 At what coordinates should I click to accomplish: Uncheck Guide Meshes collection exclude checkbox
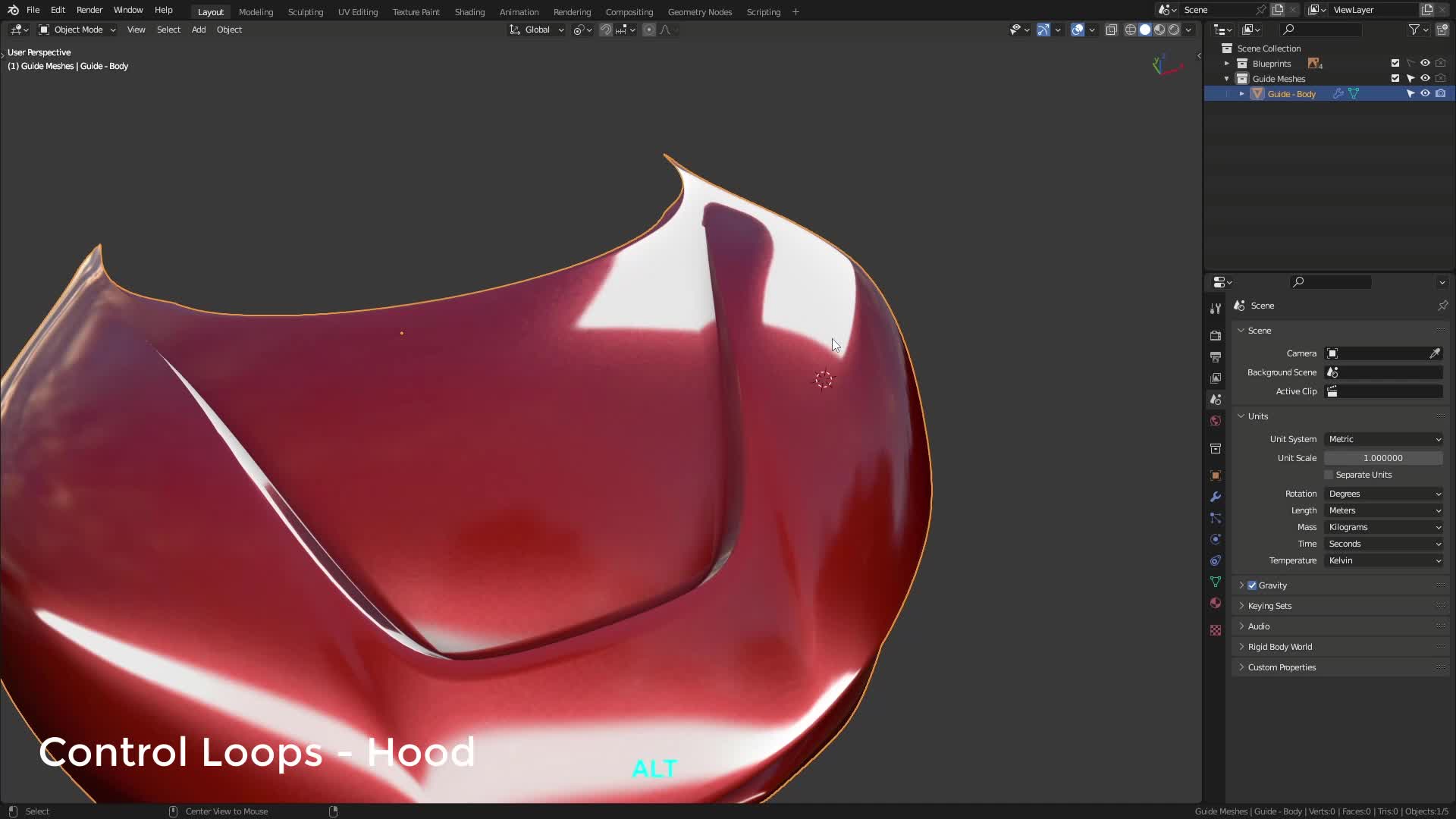point(1395,79)
